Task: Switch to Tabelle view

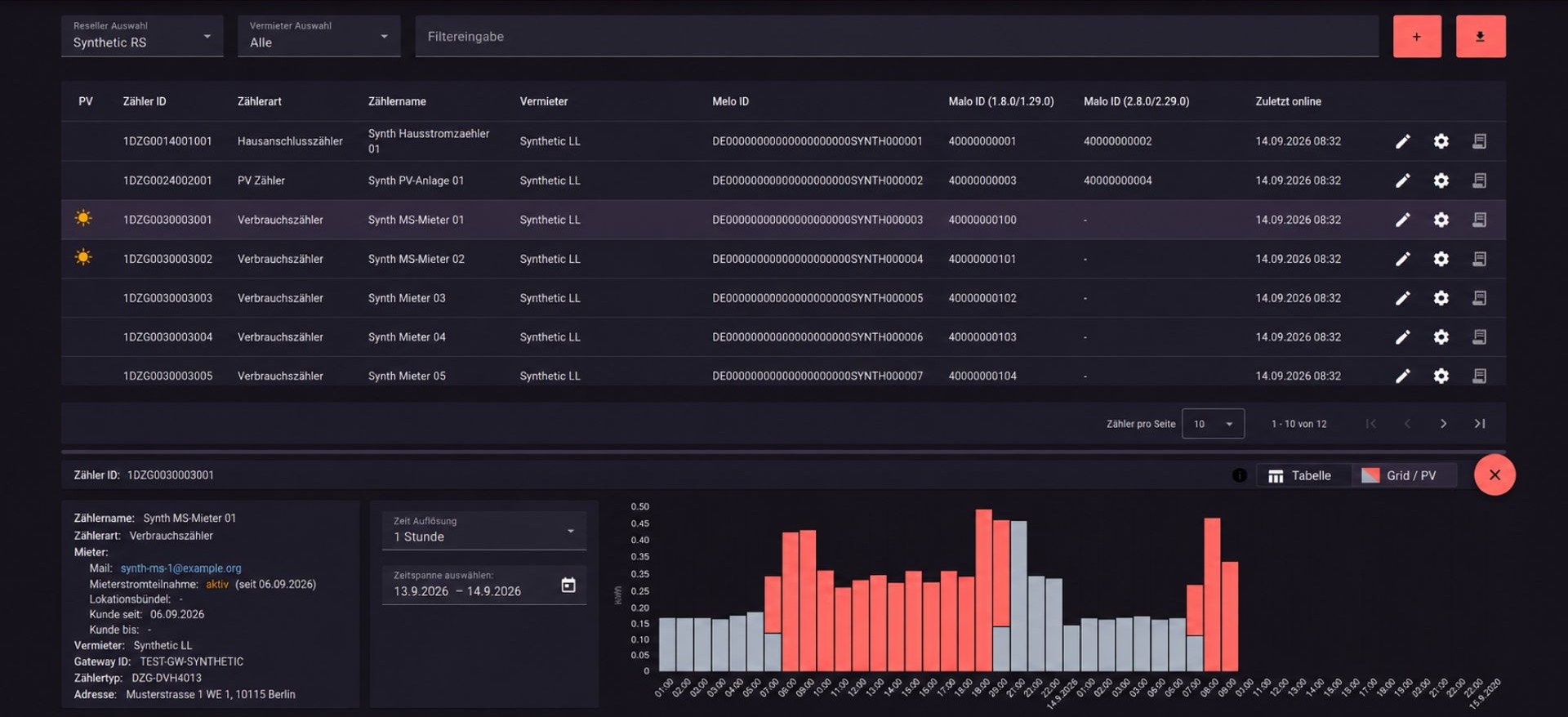Action: (x=1303, y=476)
